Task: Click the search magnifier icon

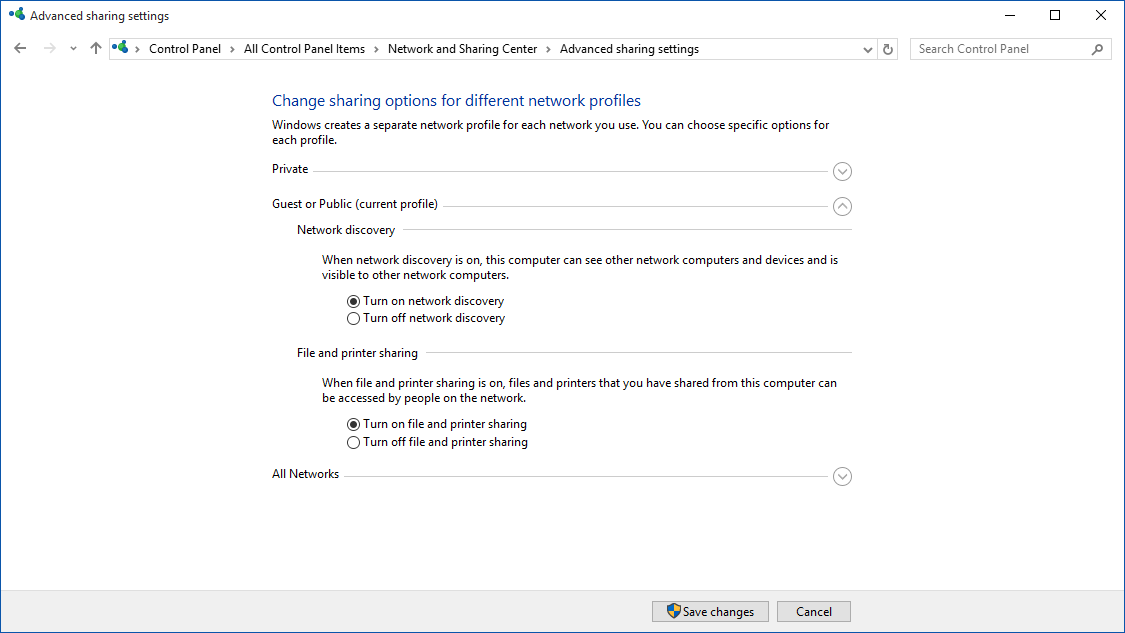Action: click(1098, 48)
